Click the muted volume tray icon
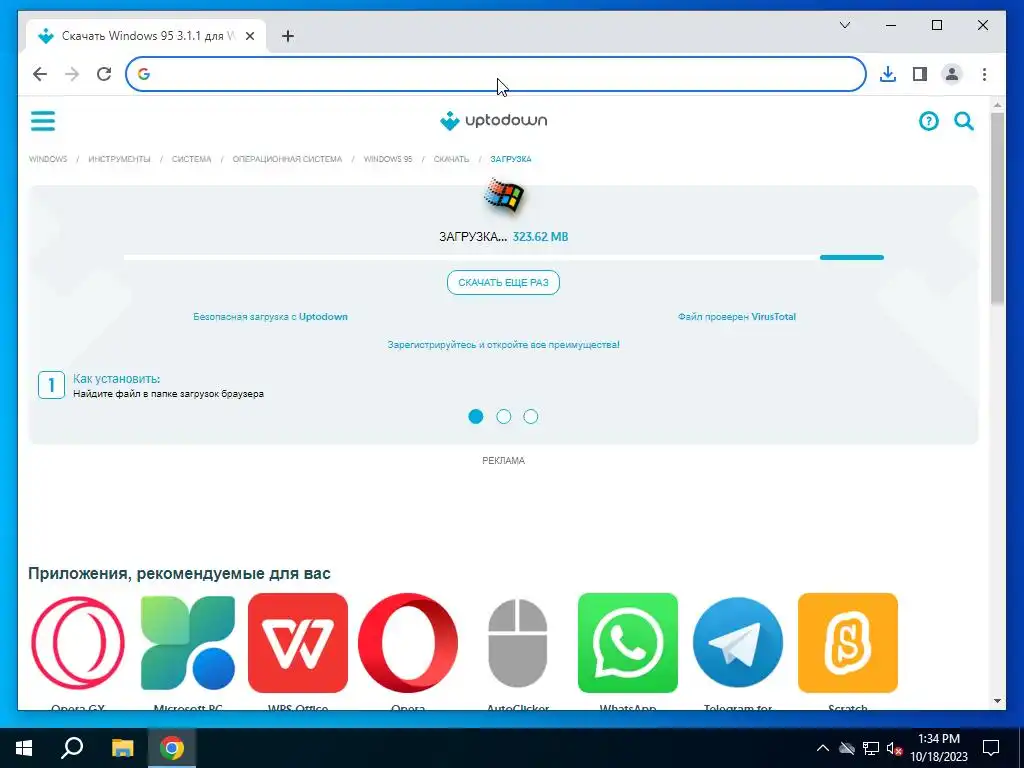 894,748
